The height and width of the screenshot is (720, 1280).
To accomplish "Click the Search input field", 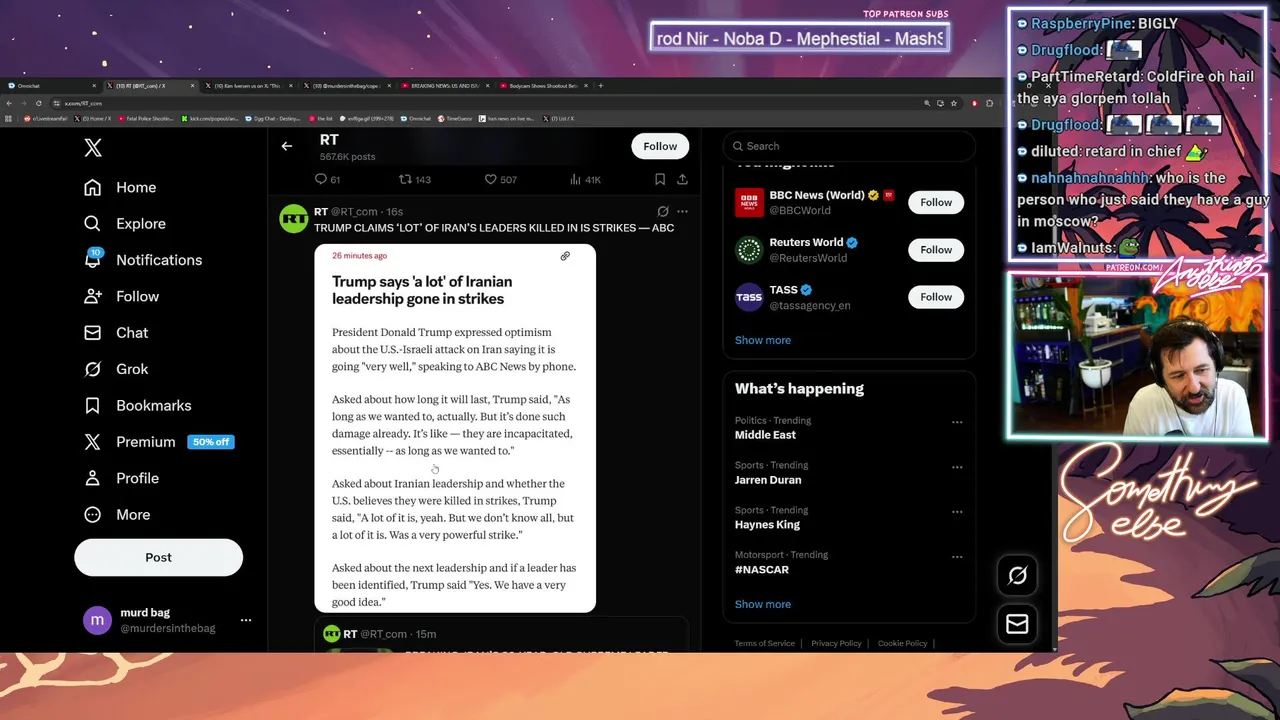I will 849,146.
